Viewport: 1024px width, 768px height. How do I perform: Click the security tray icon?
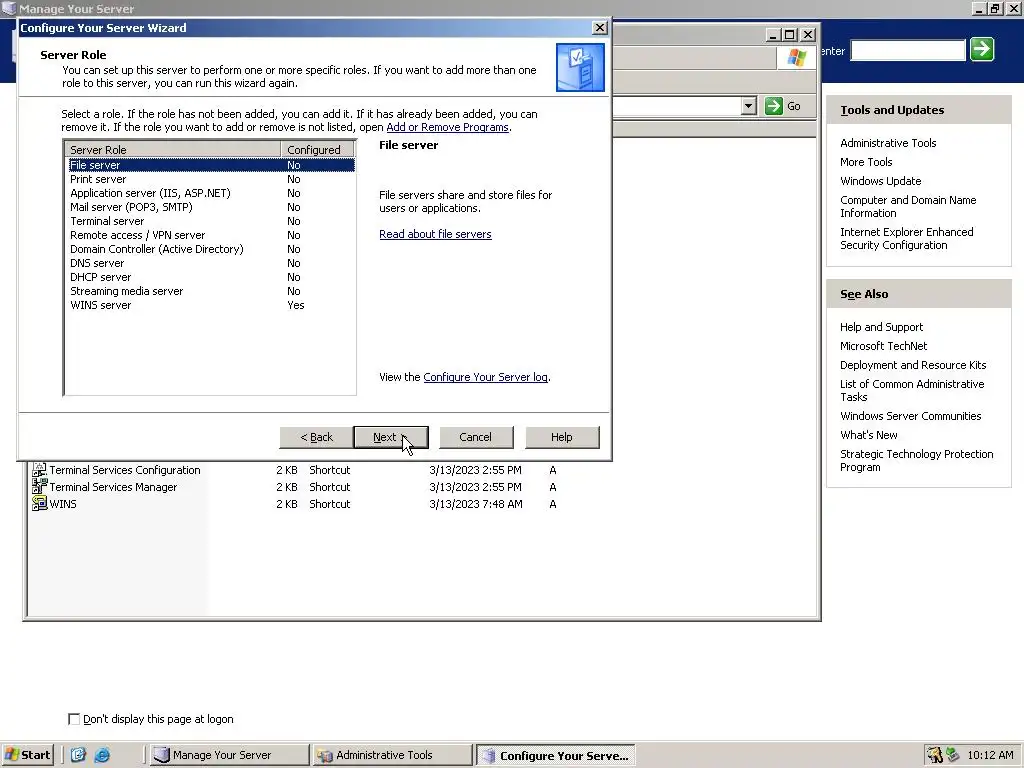click(935, 755)
